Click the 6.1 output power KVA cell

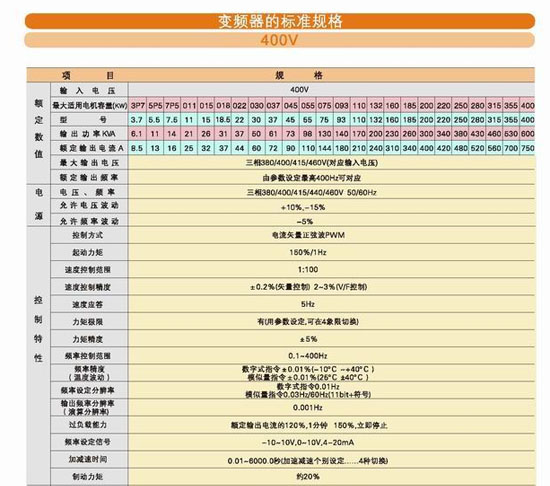click(x=137, y=134)
